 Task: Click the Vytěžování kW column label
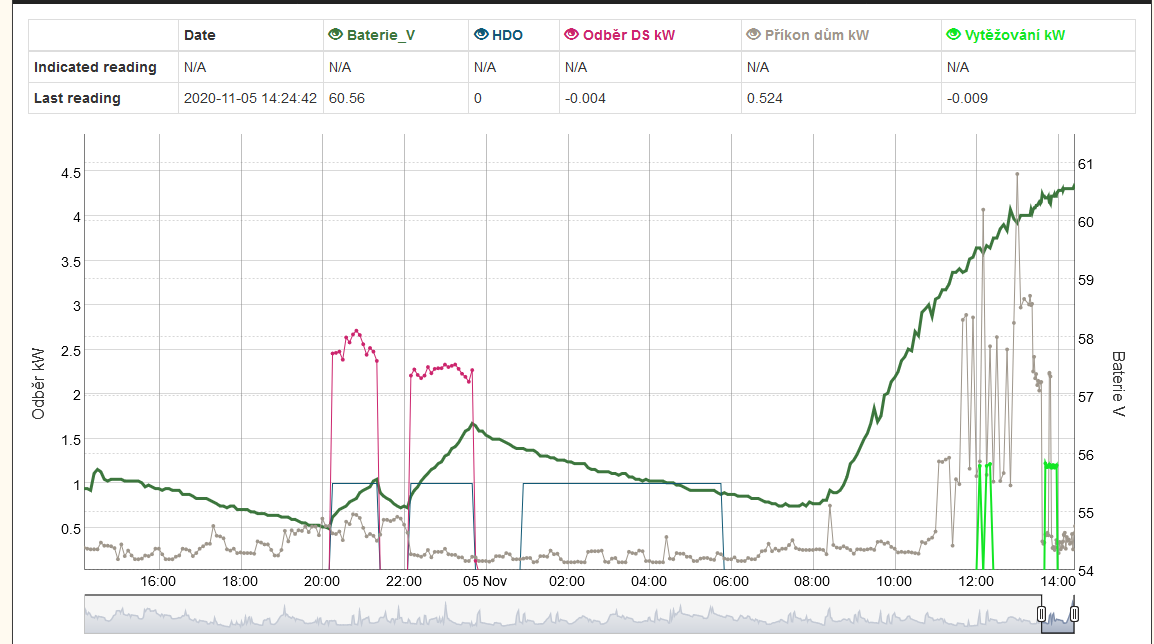coord(1015,35)
